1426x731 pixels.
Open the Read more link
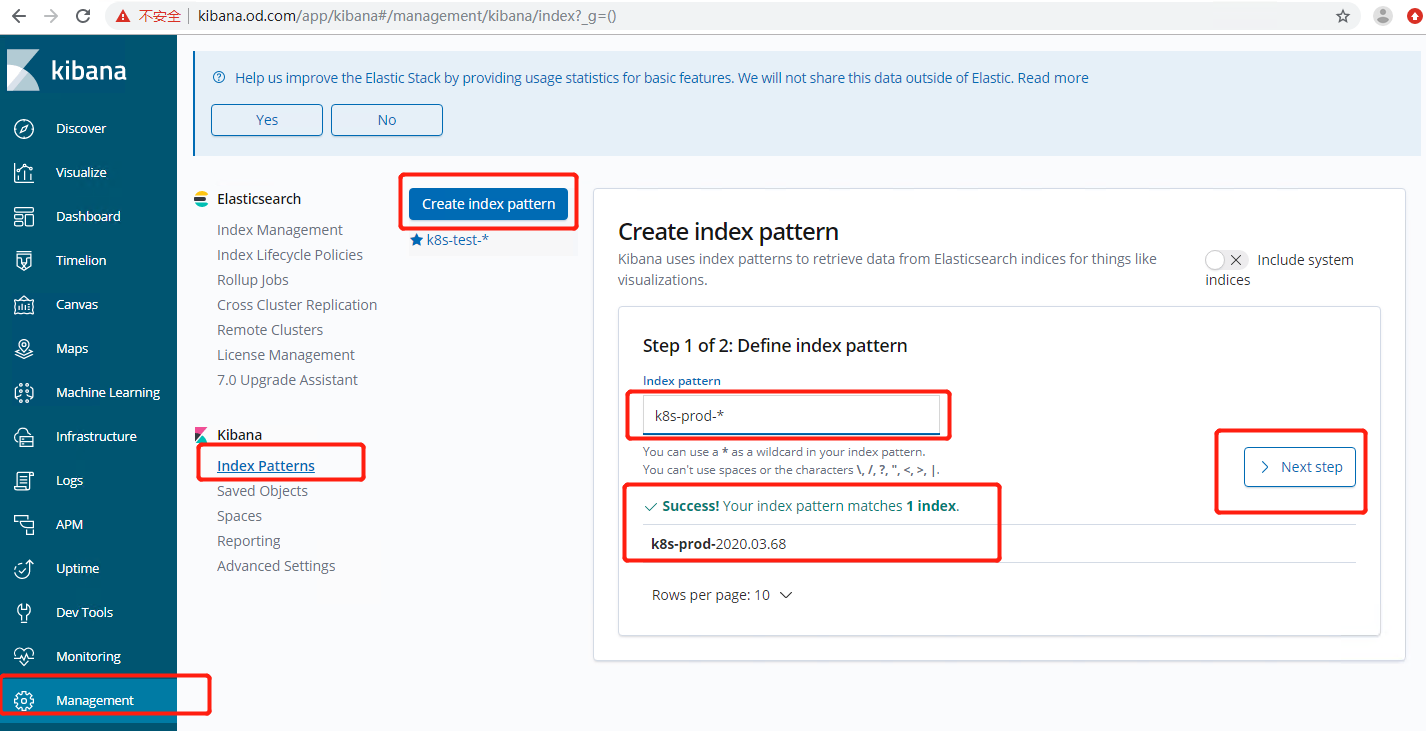click(x=1053, y=78)
